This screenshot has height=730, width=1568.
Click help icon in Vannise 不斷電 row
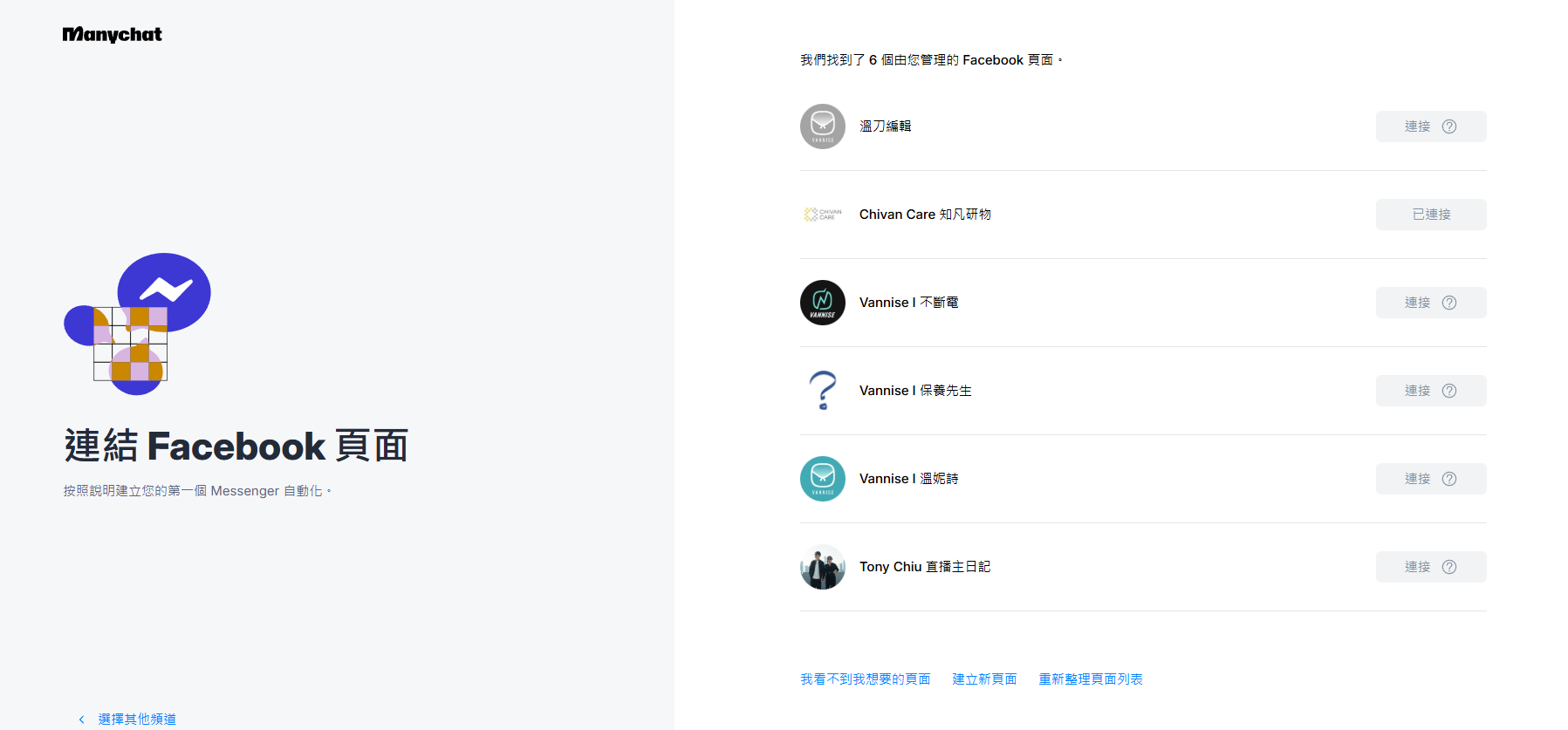(1449, 303)
